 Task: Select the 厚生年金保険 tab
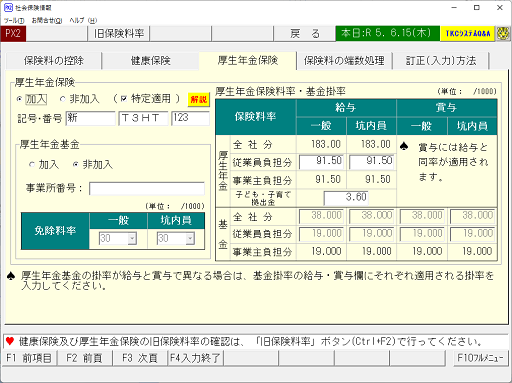[x=248, y=60]
